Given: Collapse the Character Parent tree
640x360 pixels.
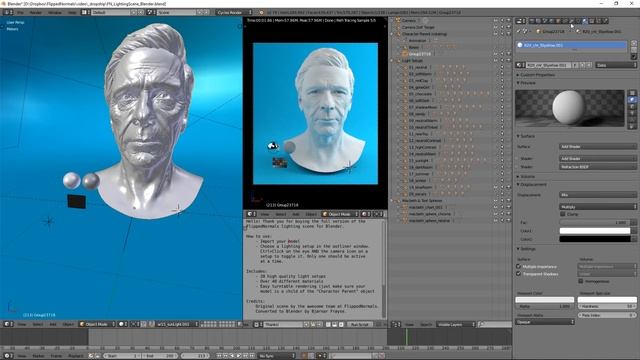Looking at the screenshot, I should [391, 34].
